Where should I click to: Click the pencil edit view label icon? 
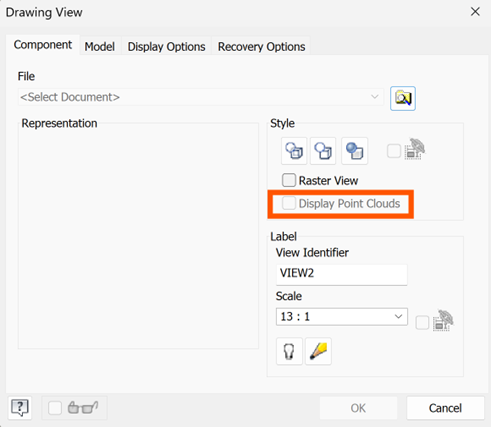click(318, 351)
